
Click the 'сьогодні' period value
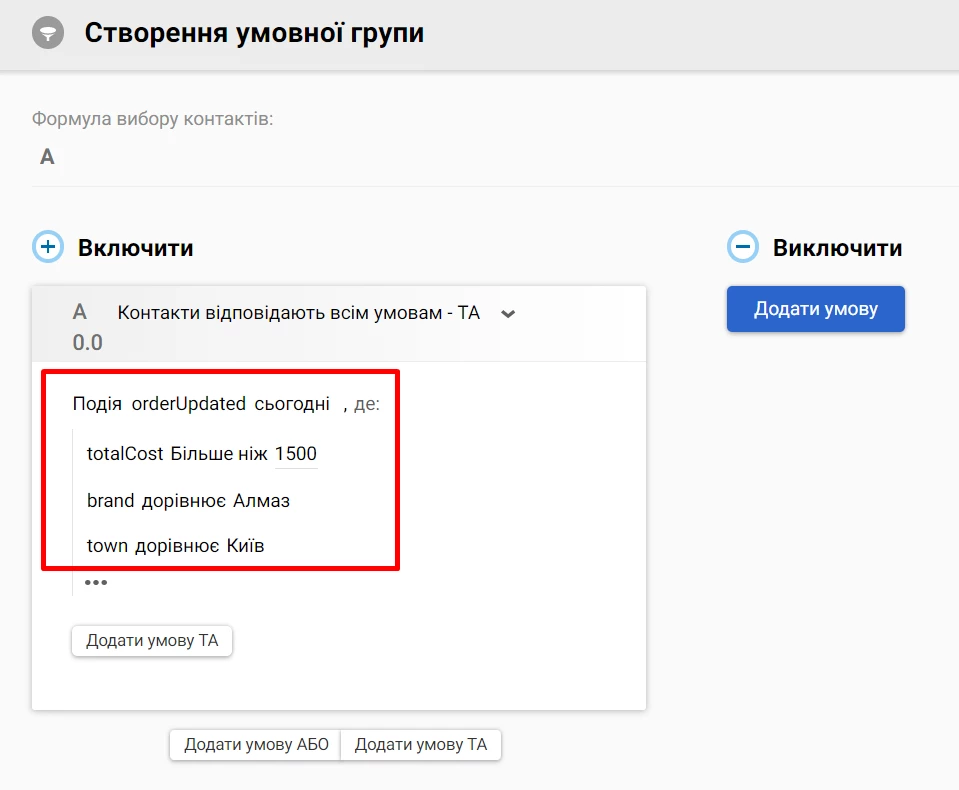click(292, 404)
